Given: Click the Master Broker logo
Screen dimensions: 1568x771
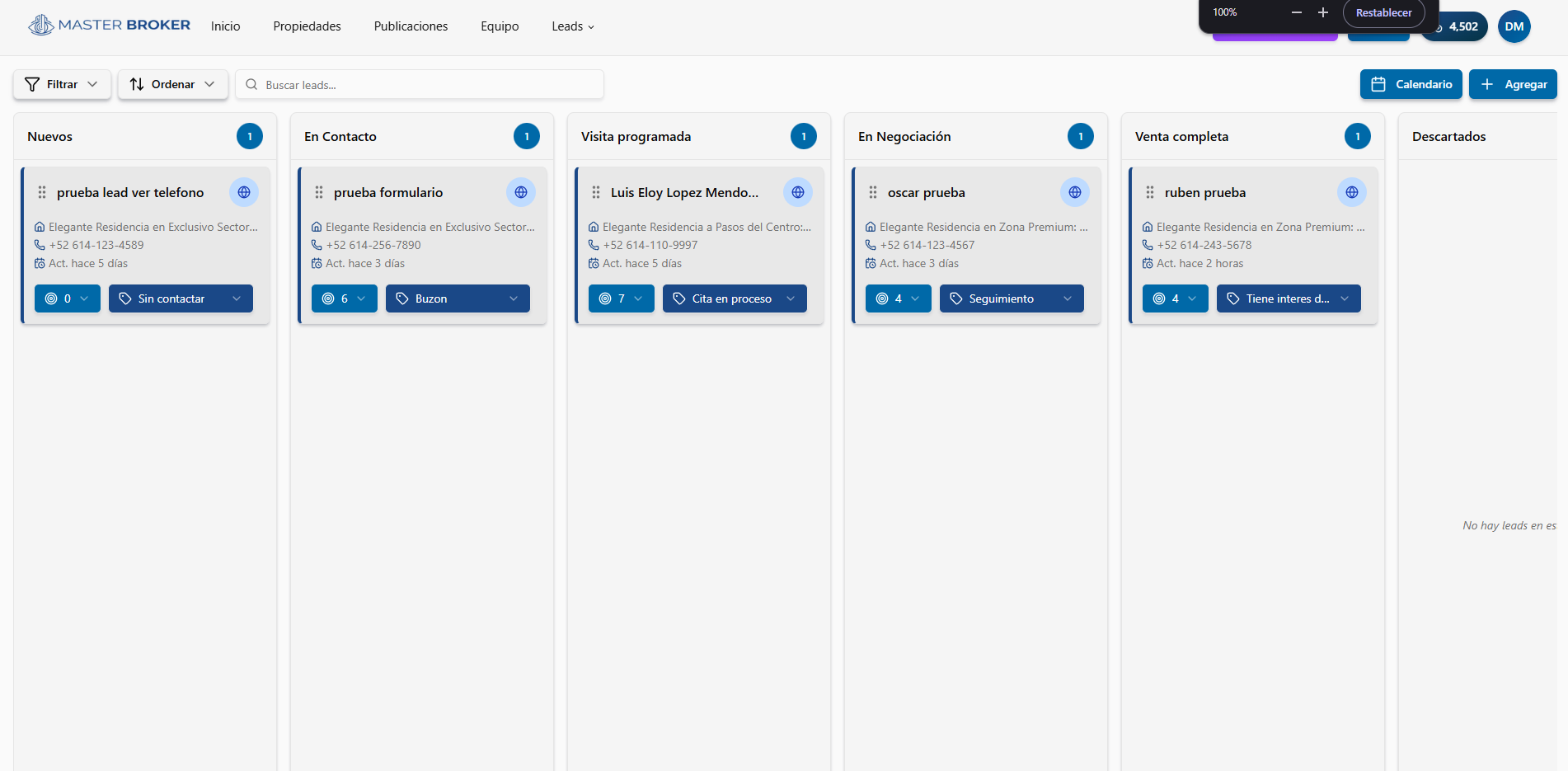Looking at the screenshot, I should click(110, 26).
